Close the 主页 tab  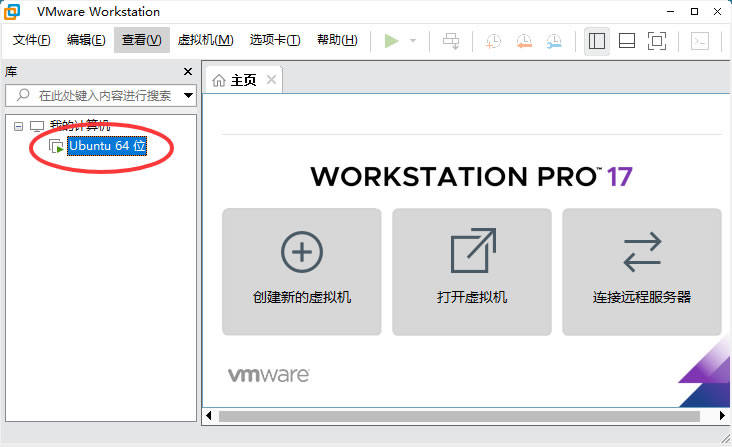(270, 80)
